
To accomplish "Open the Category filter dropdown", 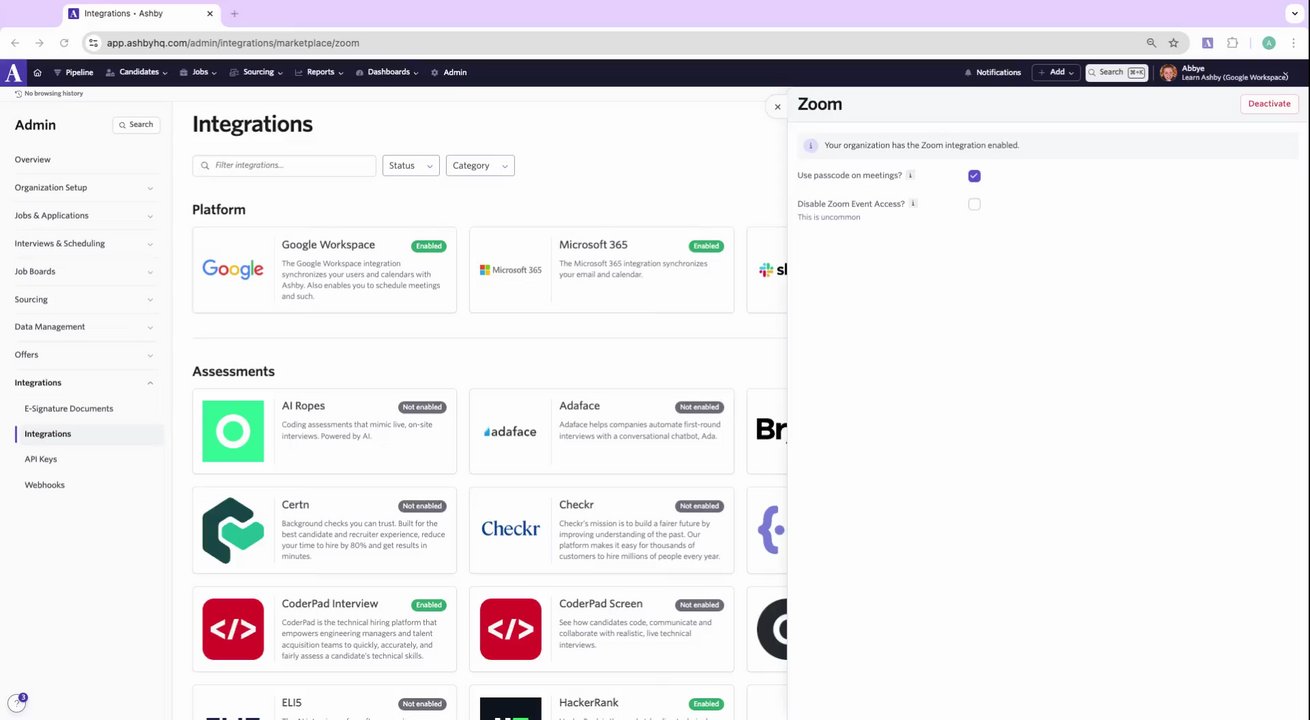I will (x=480, y=165).
